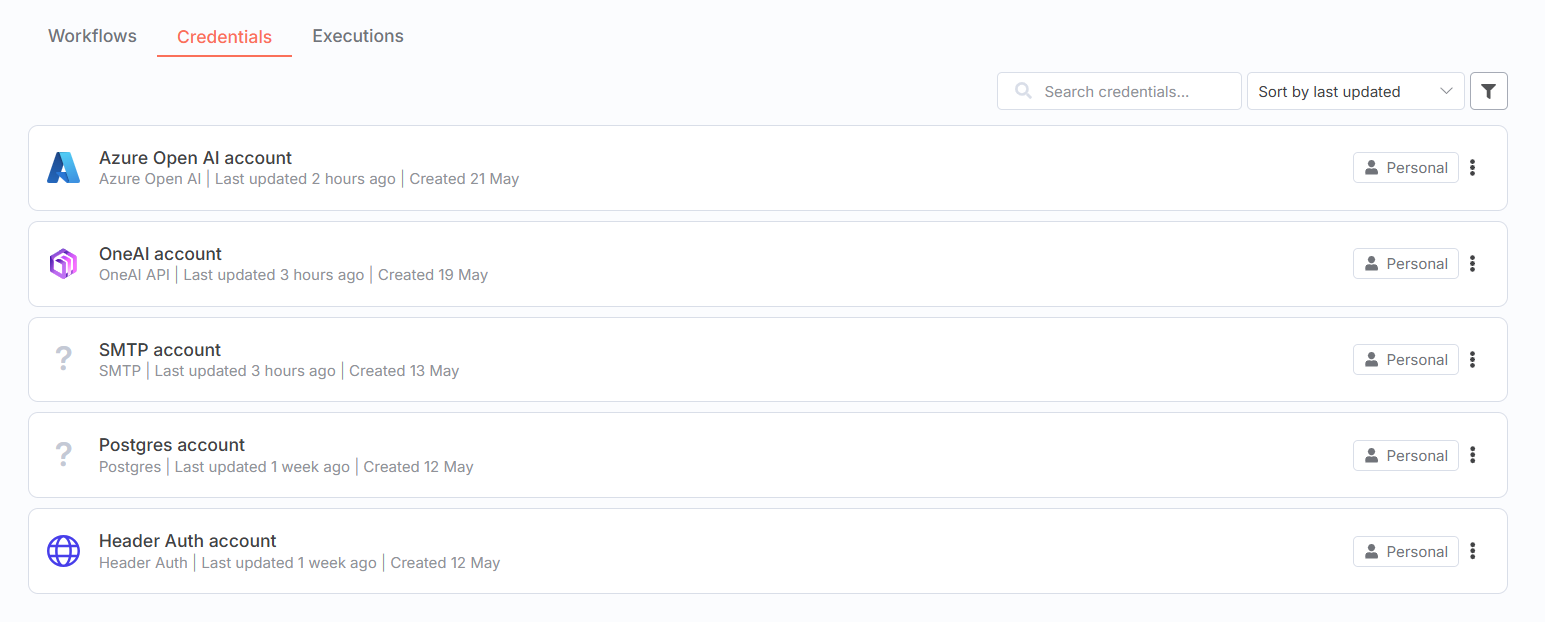Open three-dot menu for SMTP account
The image size is (1545, 622).
1473,359
